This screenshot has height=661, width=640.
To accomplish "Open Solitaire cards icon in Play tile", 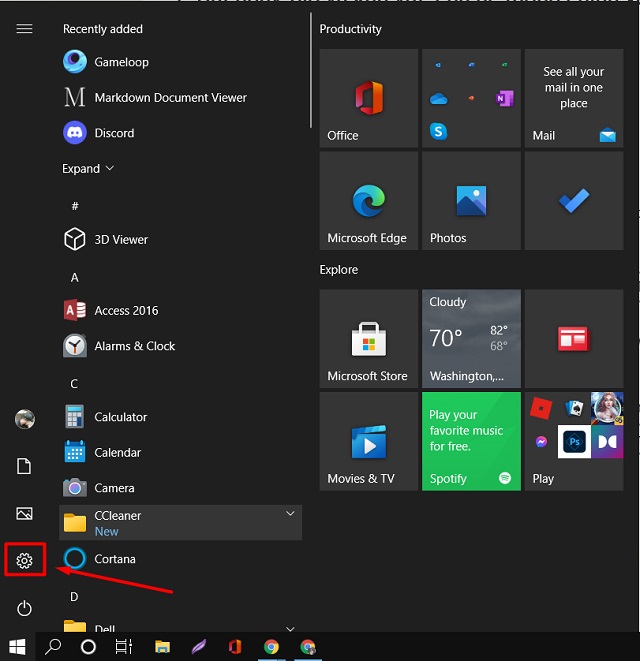I will pos(574,408).
